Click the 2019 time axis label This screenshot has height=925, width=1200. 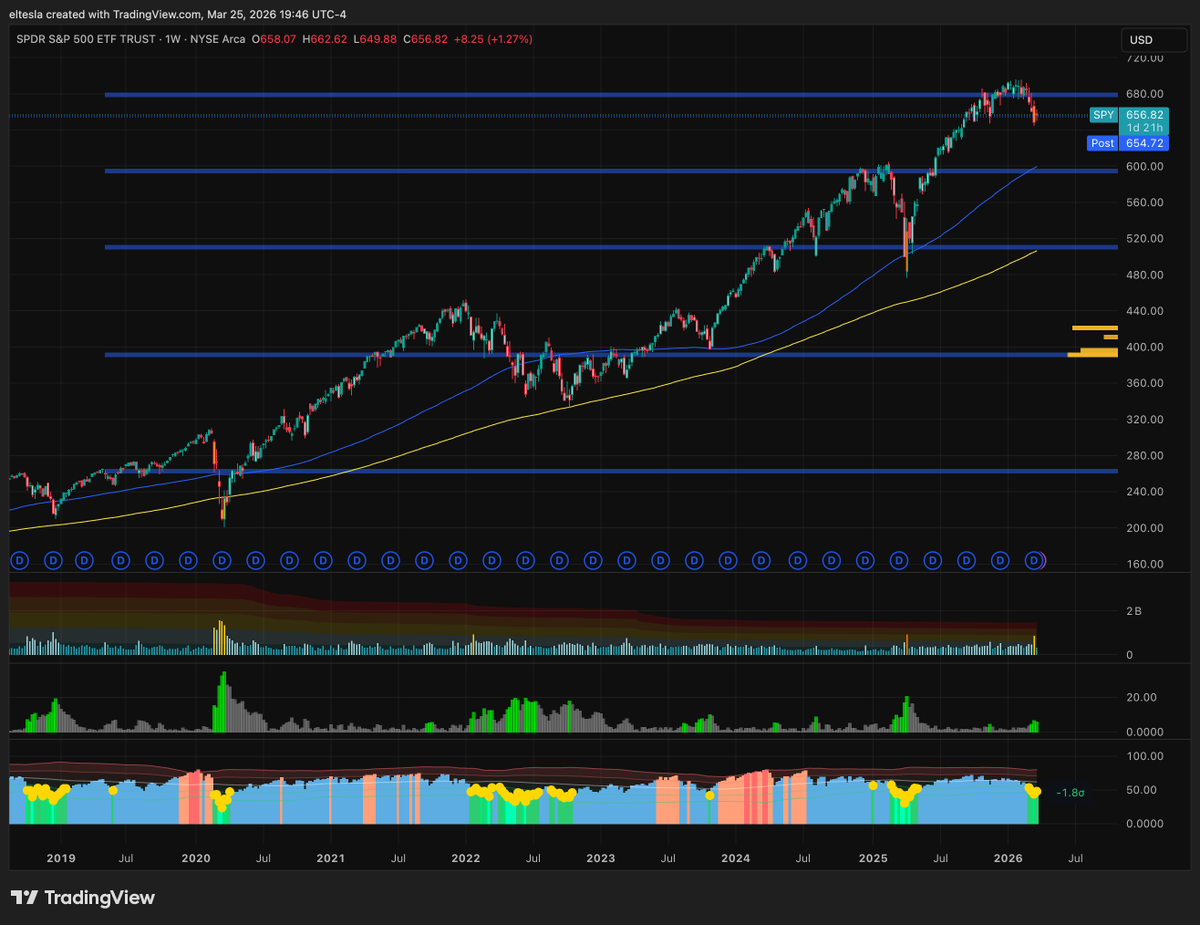coord(61,858)
